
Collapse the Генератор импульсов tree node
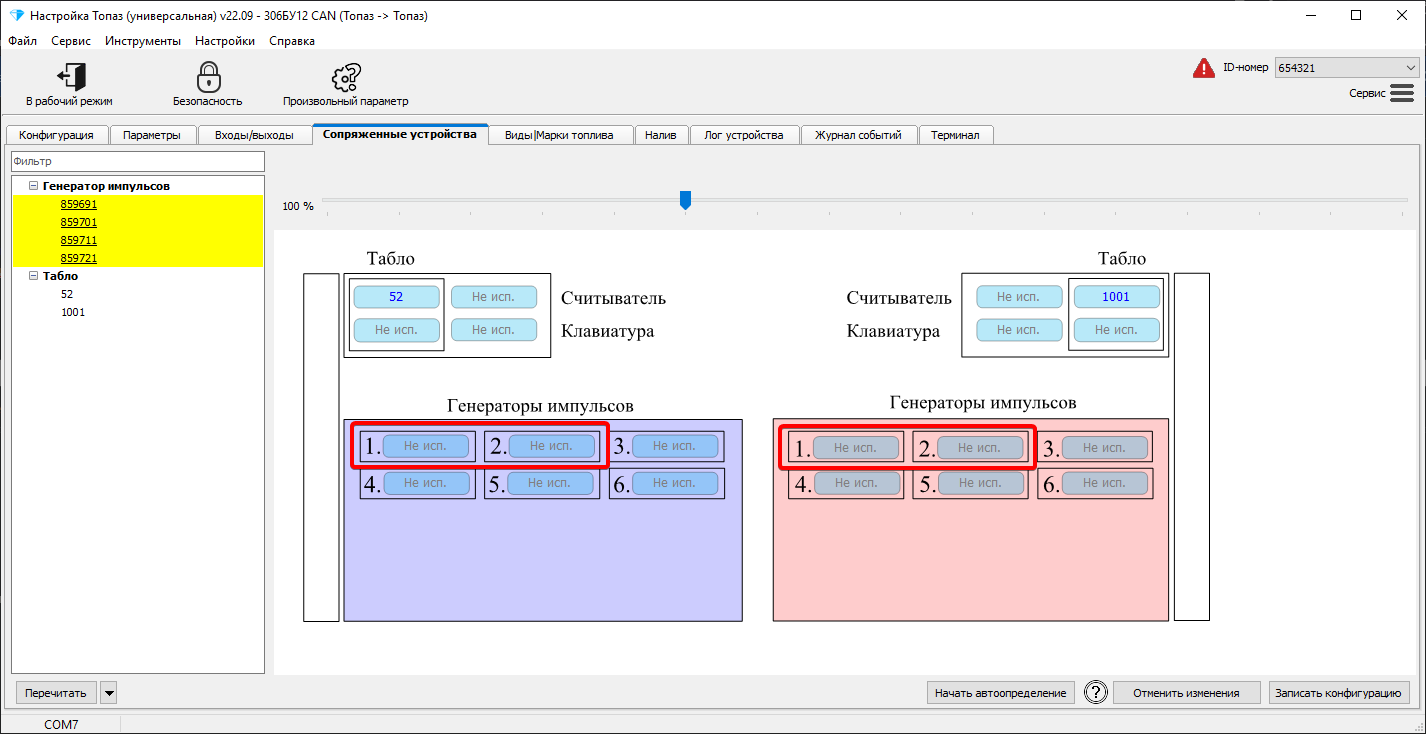point(33,186)
